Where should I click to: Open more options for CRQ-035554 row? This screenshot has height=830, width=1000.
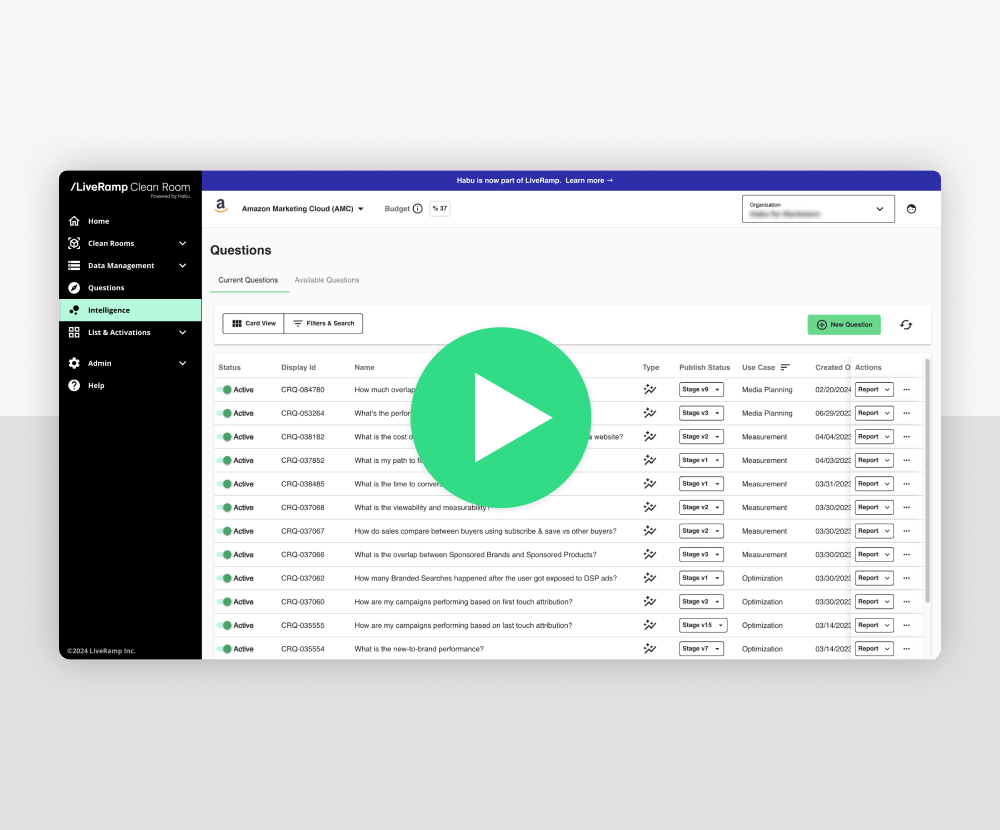pos(907,649)
